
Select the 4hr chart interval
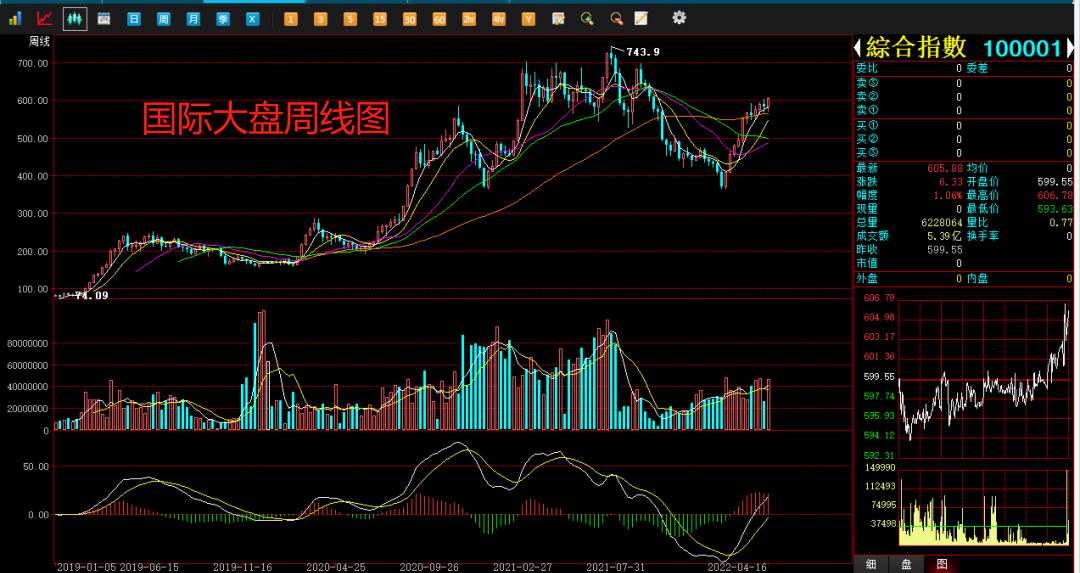499,19
